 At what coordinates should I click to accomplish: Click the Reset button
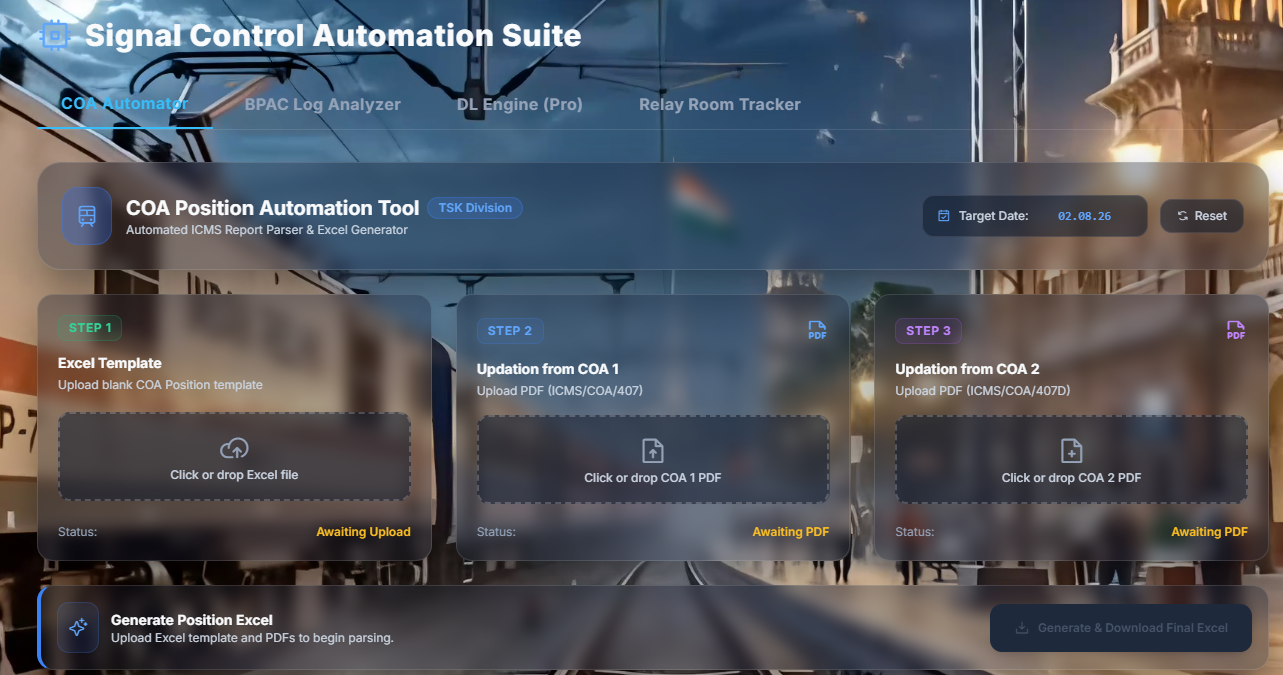click(1202, 216)
